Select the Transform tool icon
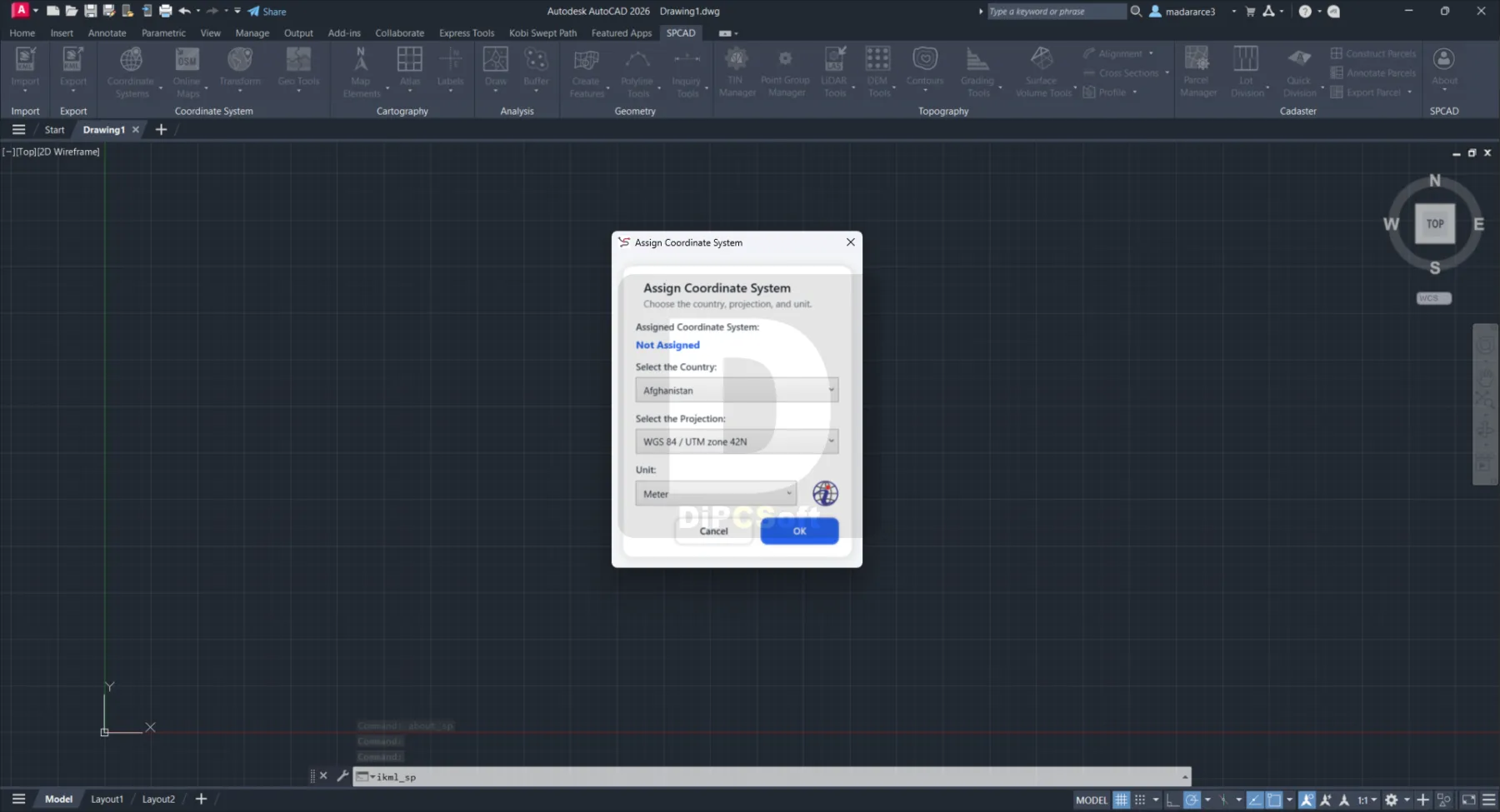Screen dimensions: 1500x812 coord(240,60)
